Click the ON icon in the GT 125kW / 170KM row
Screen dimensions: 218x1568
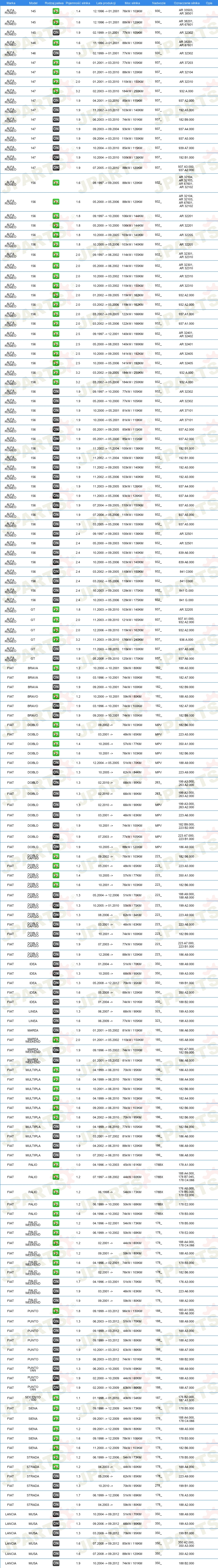coord(55,659)
